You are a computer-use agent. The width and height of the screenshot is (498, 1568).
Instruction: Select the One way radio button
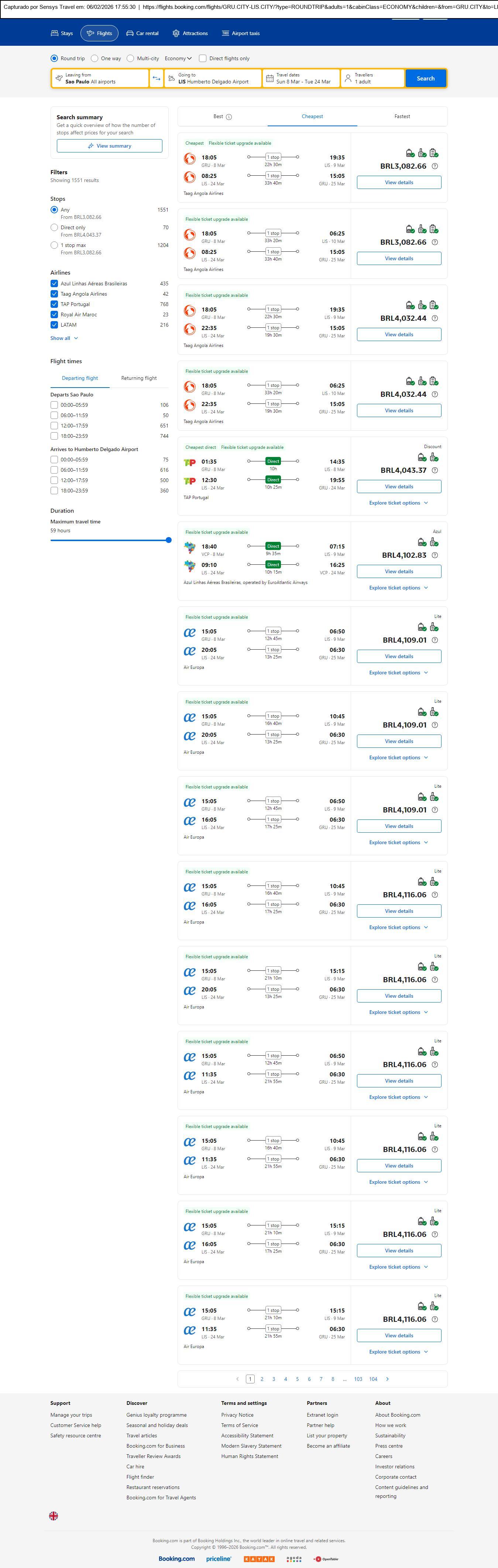tap(95, 58)
